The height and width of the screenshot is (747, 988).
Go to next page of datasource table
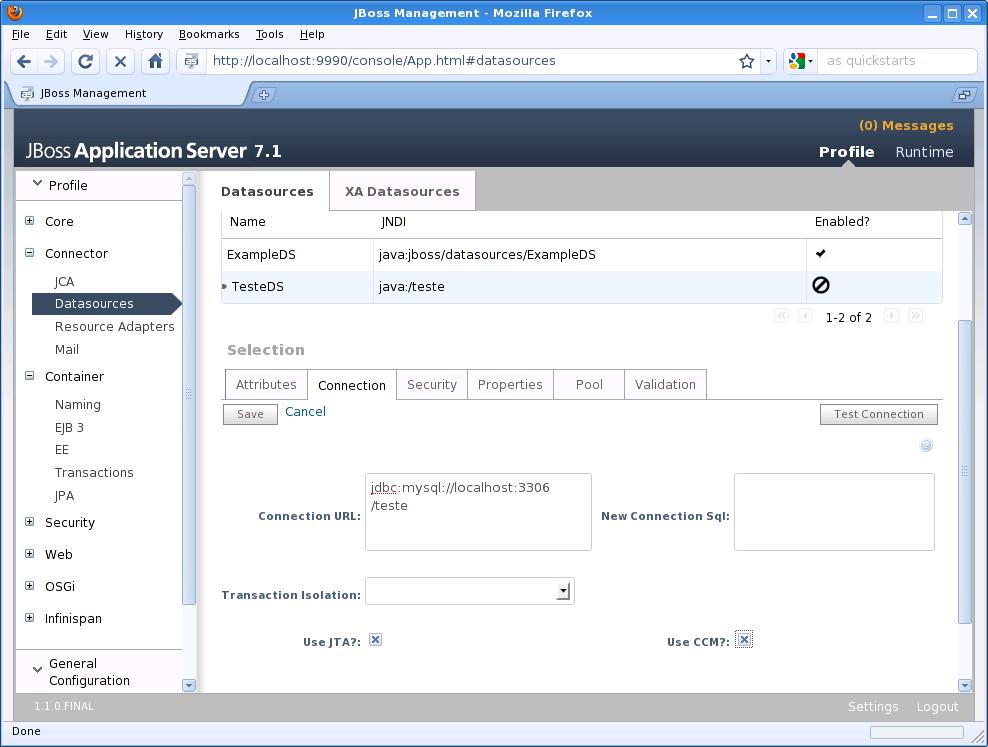[891, 316]
